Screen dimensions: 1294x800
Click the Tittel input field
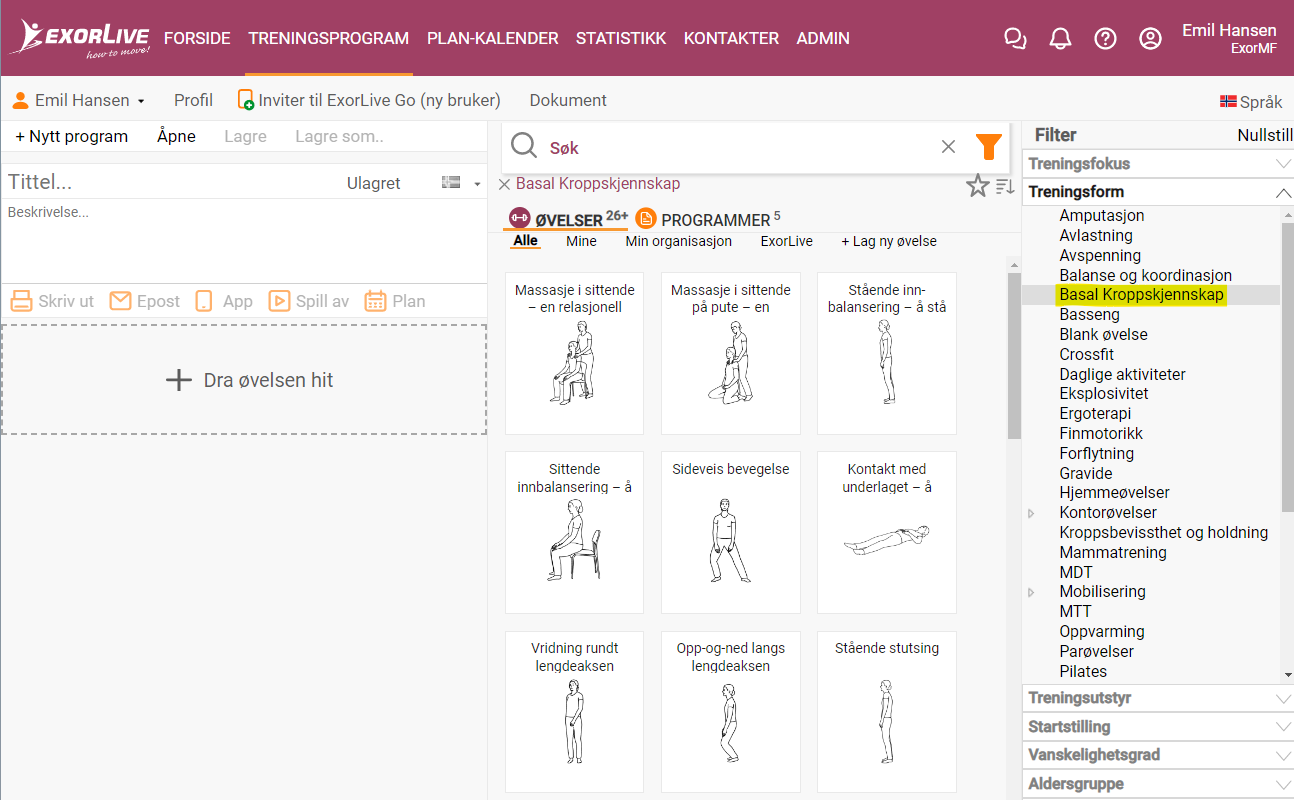coord(170,182)
